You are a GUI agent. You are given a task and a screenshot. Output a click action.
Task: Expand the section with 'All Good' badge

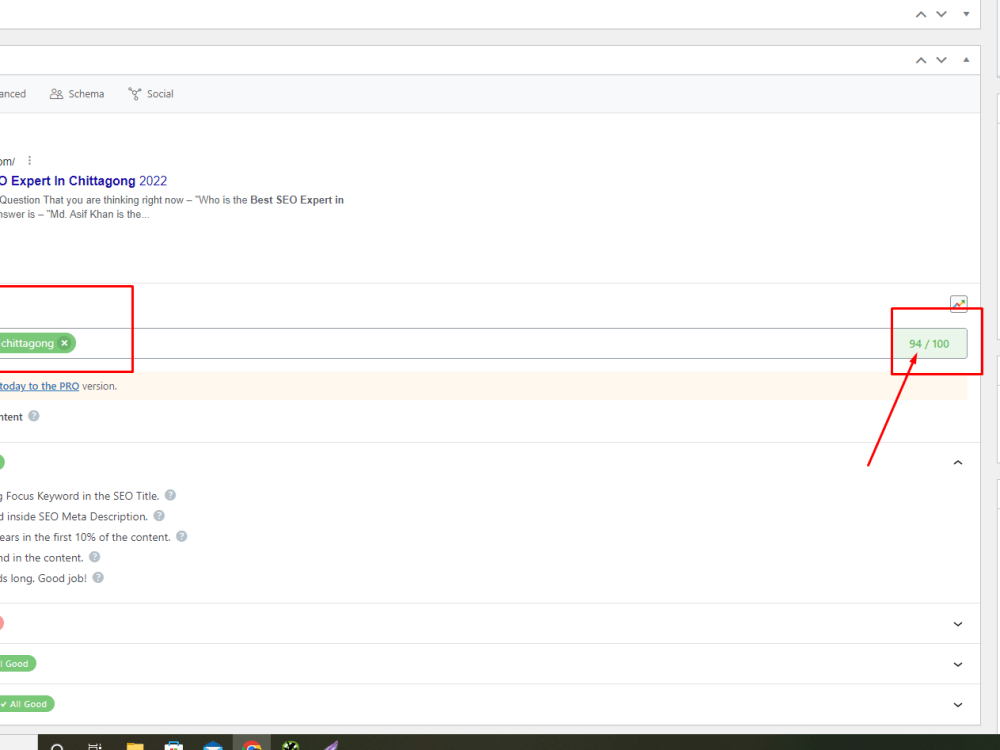coord(958,704)
